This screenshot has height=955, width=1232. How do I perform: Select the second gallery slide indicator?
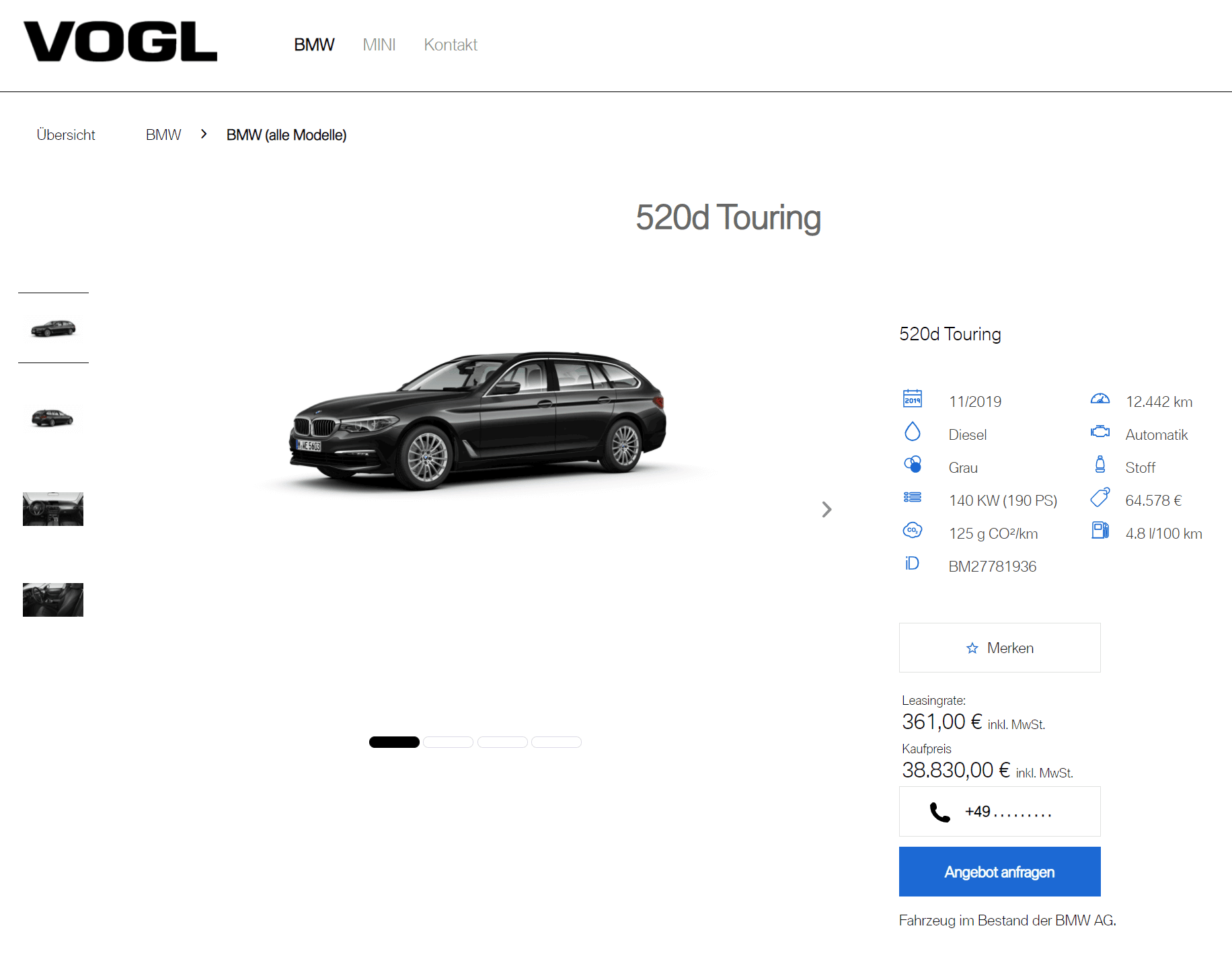[449, 742]
